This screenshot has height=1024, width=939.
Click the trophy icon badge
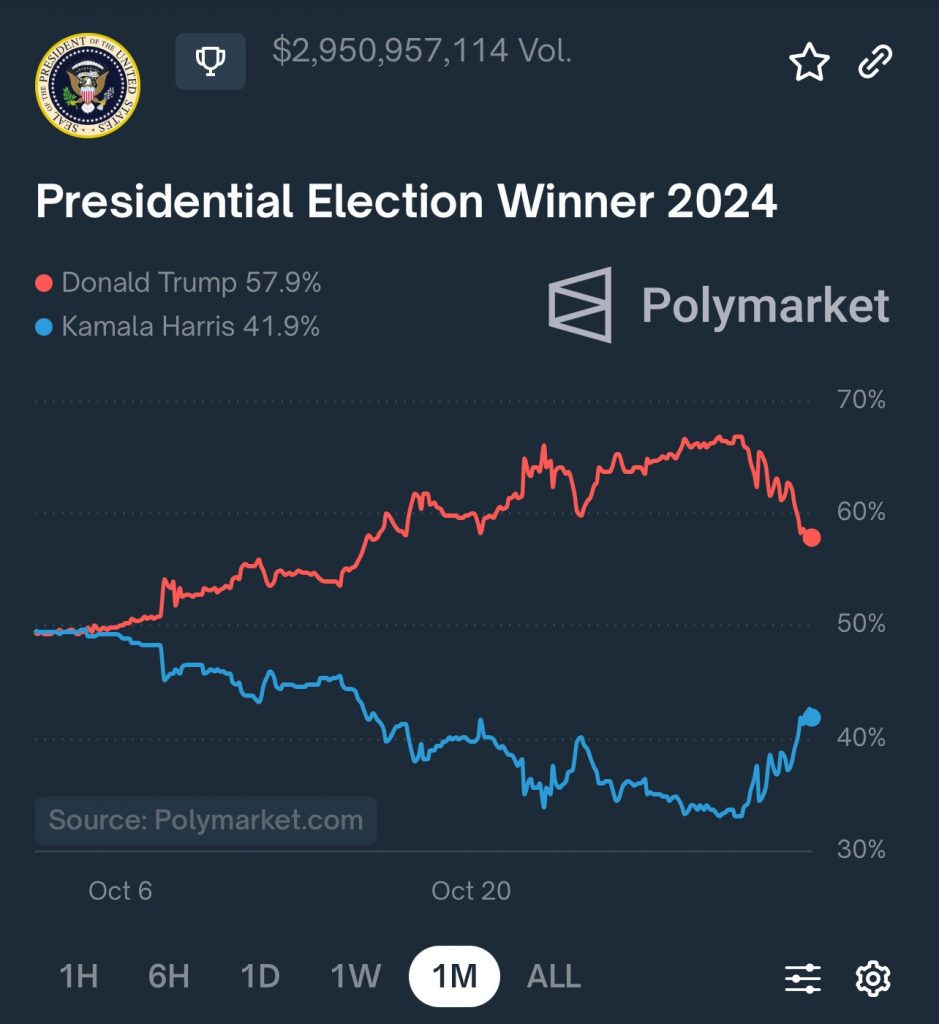pyautogui.click(x=210, y=62)
